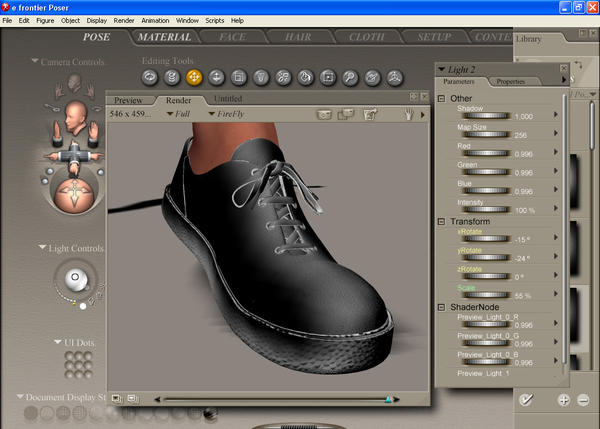Select the View Magnifier tool
The height and width of the screenshot is (429, 600).
coord(348,76)
